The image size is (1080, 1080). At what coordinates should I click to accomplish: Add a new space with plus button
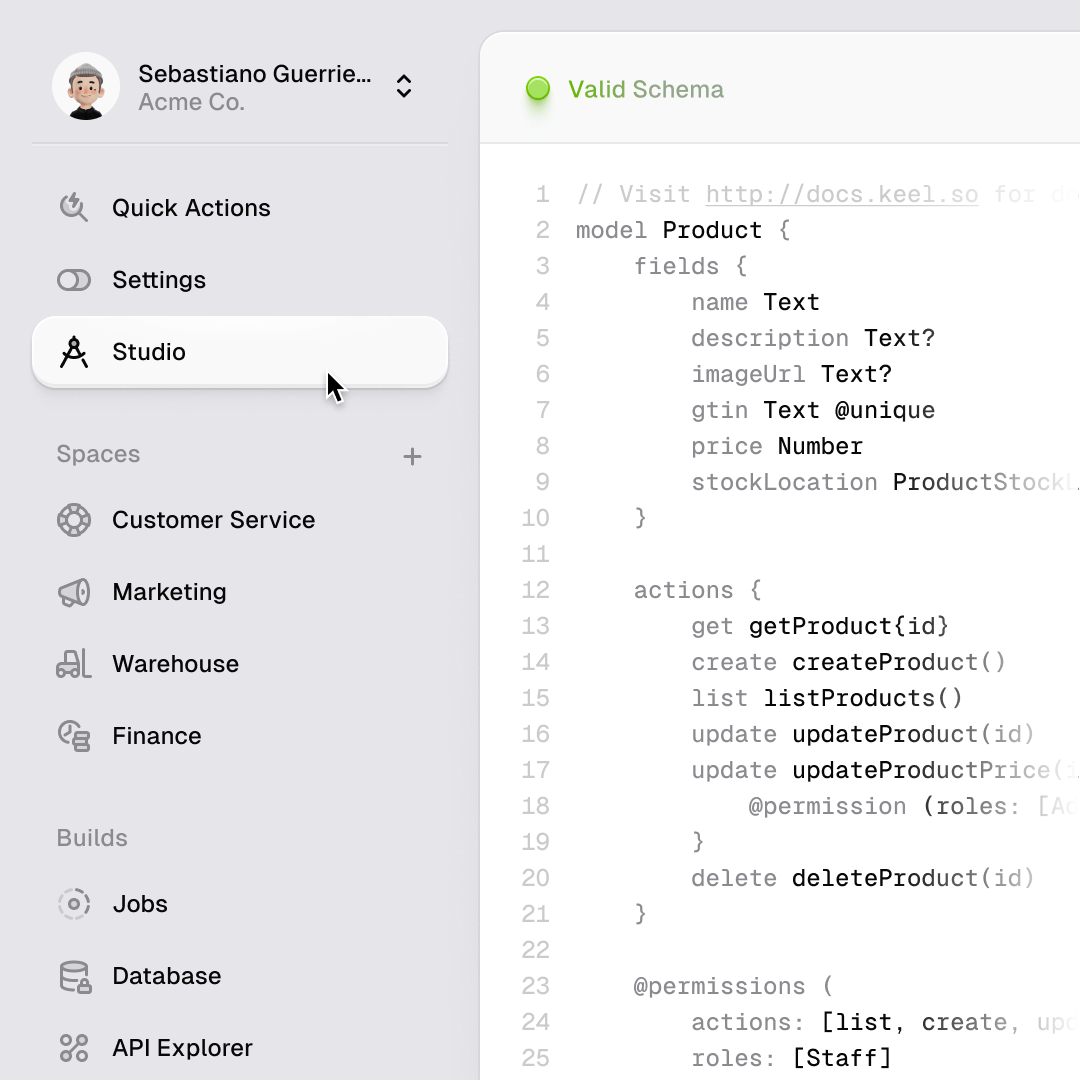click(x=412, y=457)
